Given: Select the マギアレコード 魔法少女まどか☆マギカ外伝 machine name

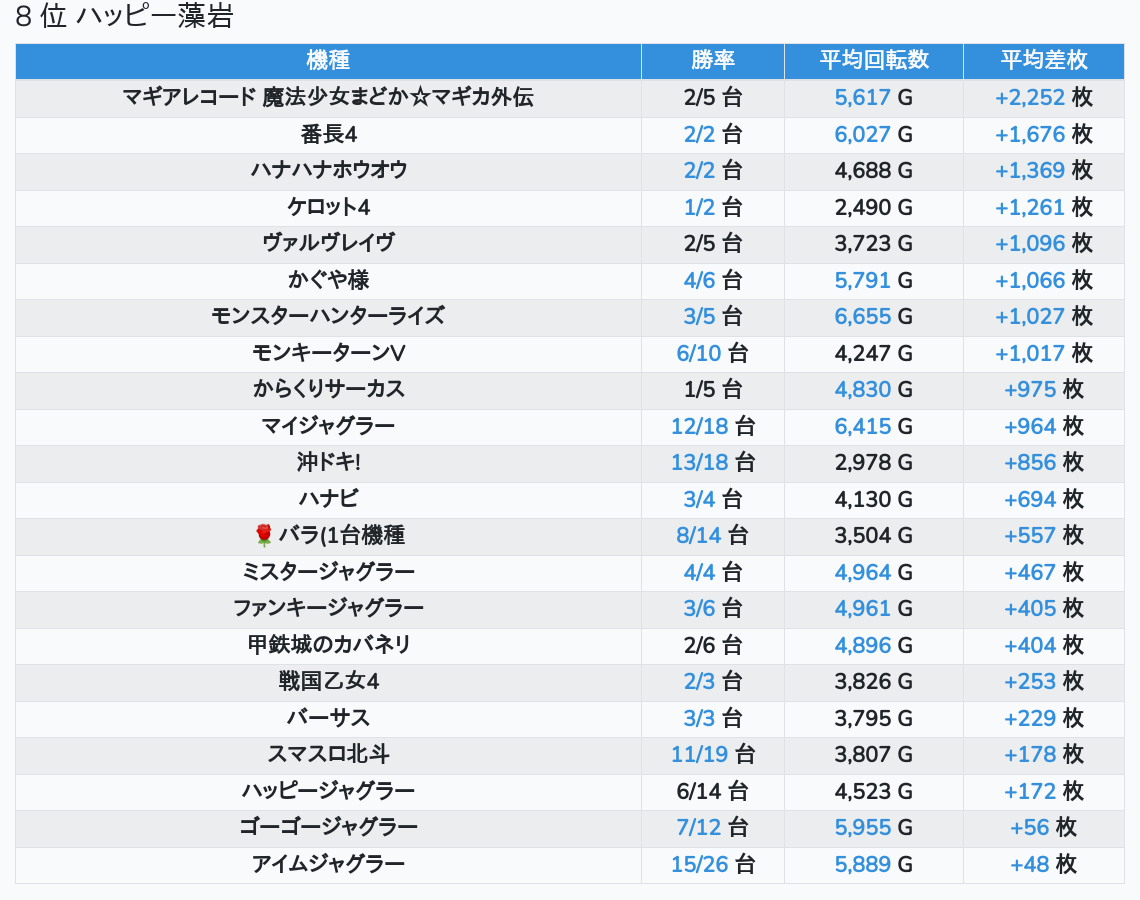Looking at the screenshot, I should click(x=328, y=97).
